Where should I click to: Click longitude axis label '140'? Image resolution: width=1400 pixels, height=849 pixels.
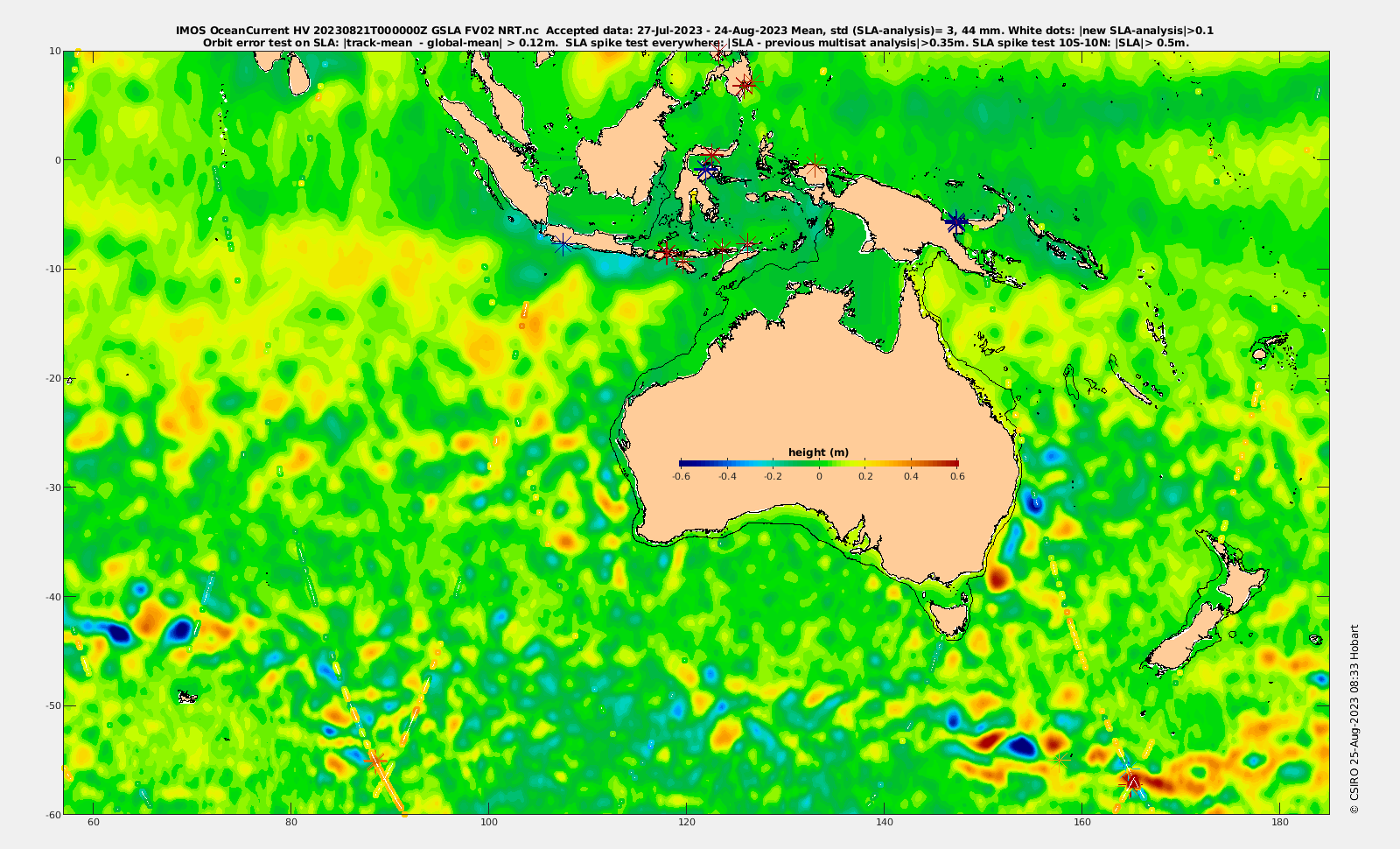tap(885, 822)
